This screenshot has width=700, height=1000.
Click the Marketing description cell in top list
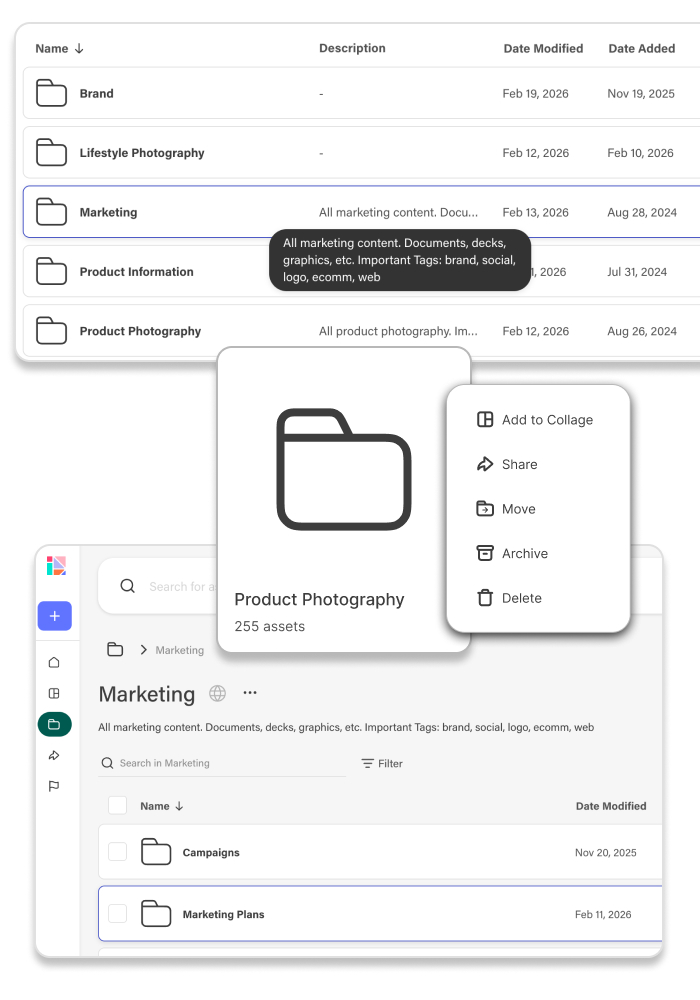pos(398,212)
